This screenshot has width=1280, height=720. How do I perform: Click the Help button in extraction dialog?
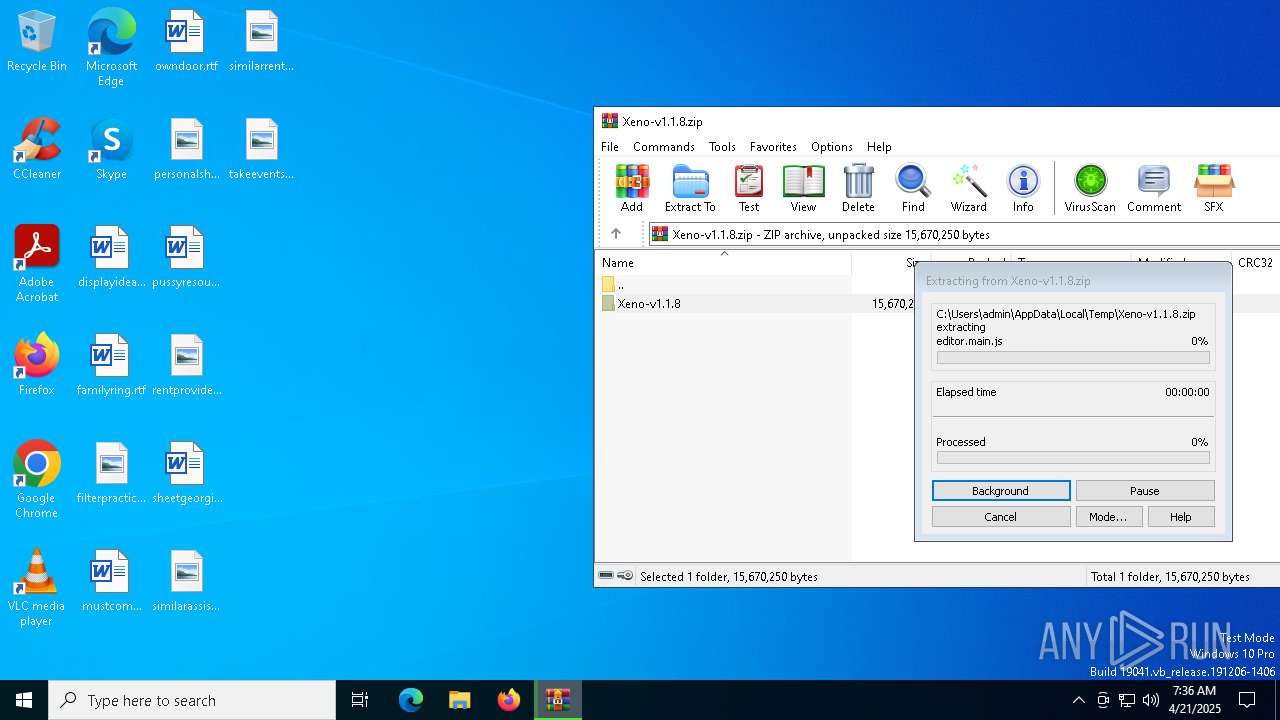coord(1181,517)
